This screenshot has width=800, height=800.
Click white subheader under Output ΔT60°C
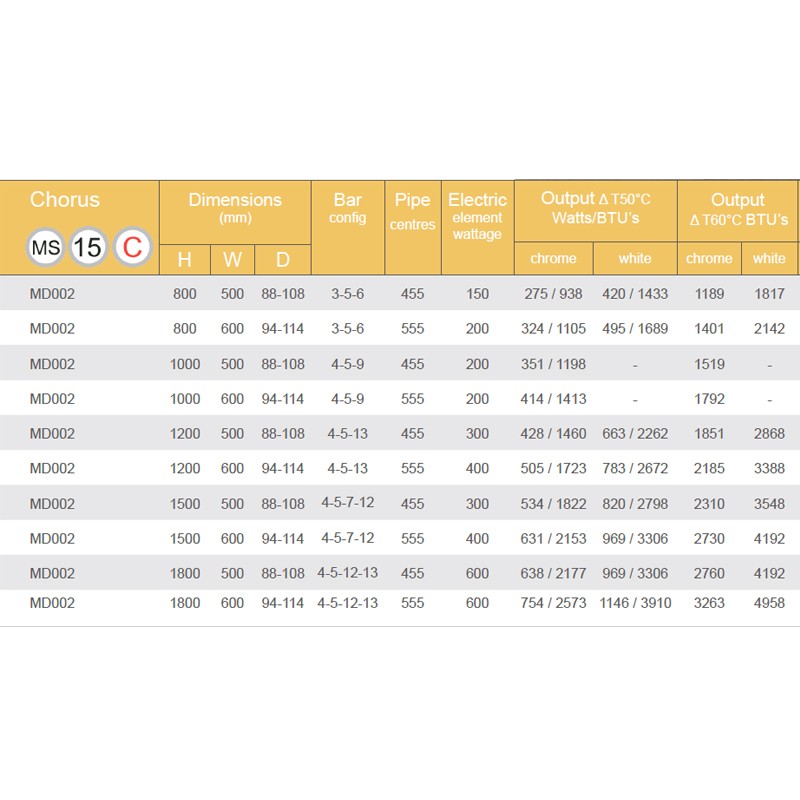(769, 258)
